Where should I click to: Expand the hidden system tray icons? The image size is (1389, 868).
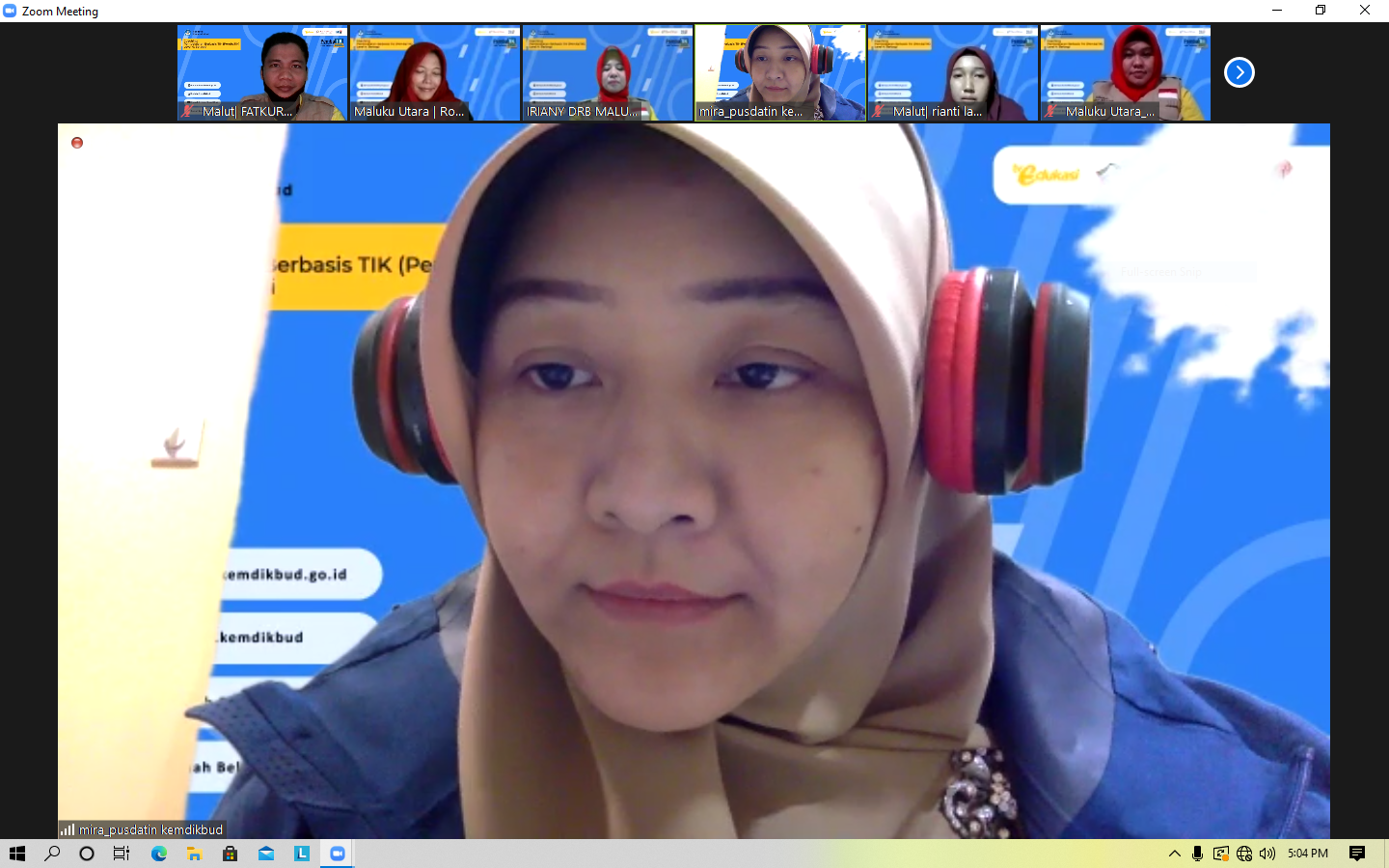[1174, 854]
